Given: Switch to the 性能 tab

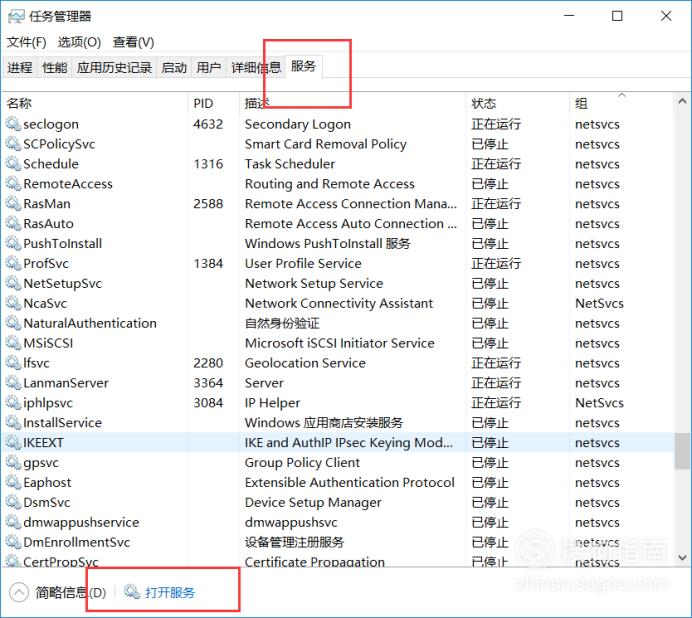Looking at the screenshot, I should (x=55, y=68).
